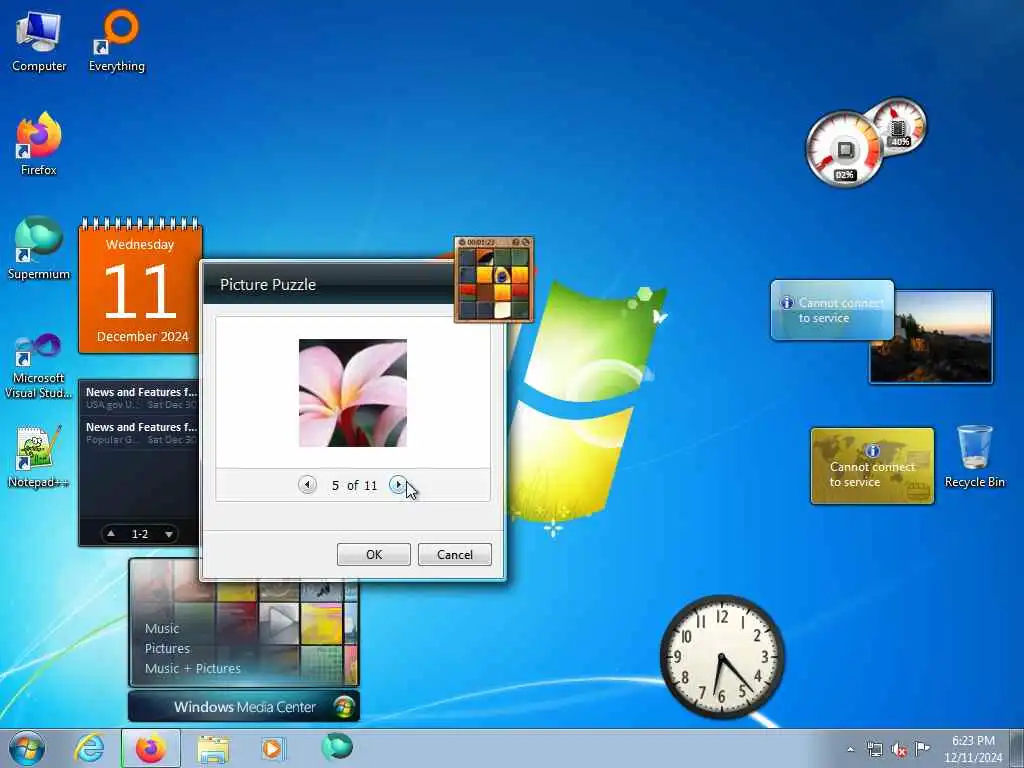
Task: Show hidden system tray icons
Action: click(x=850, y=749)
